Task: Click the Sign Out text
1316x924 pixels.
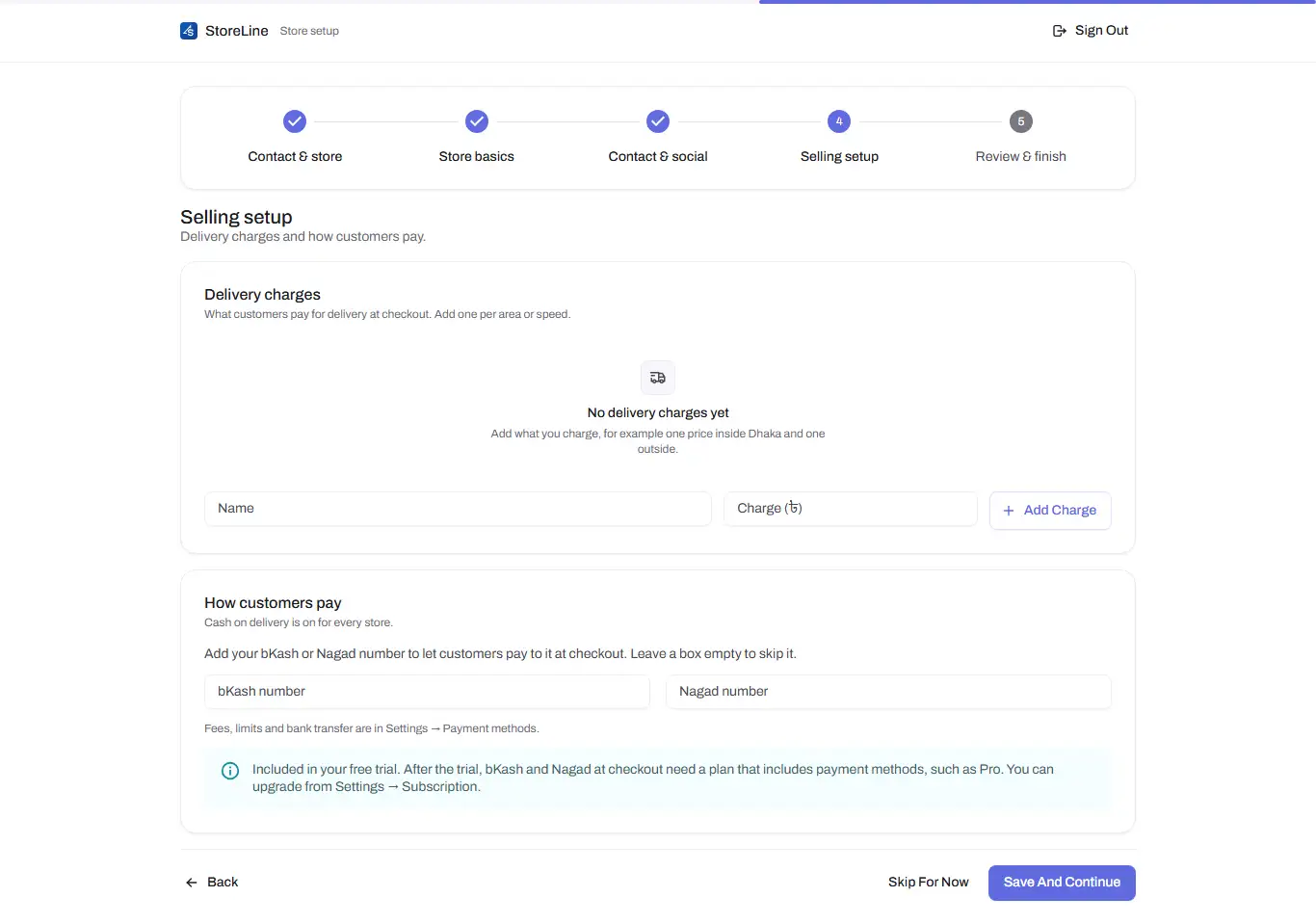Action: (1101, 31)
